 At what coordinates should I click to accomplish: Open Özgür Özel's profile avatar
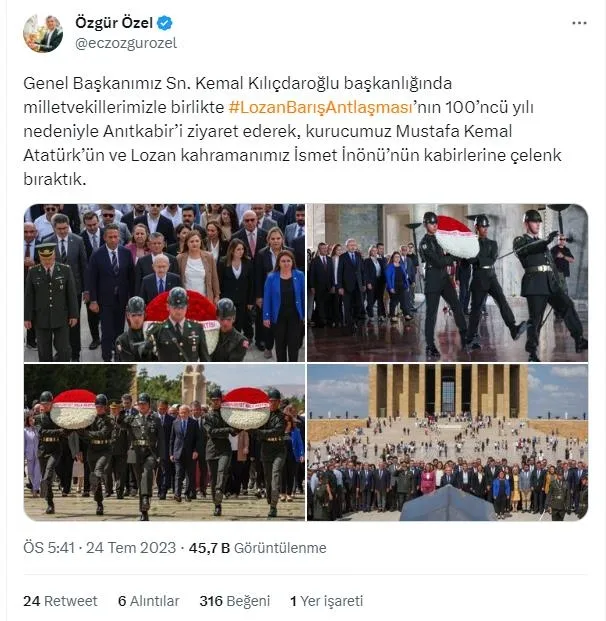pyautogui.click(x=43, y=33)
